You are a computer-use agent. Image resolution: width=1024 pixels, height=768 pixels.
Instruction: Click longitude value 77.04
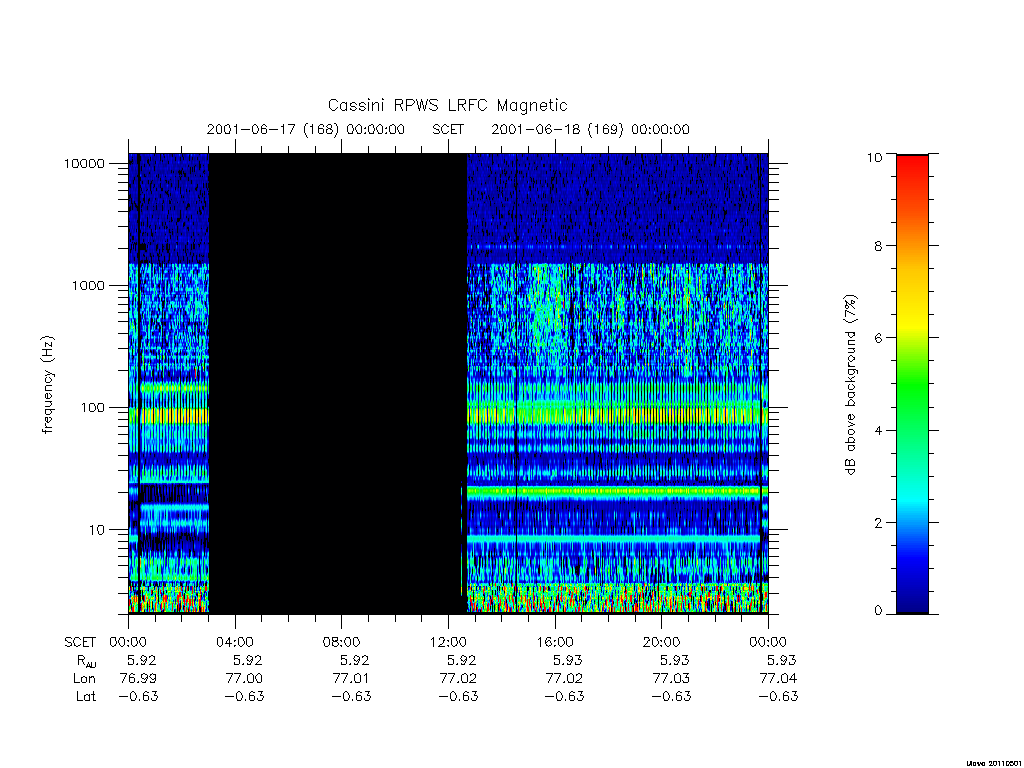778,679
